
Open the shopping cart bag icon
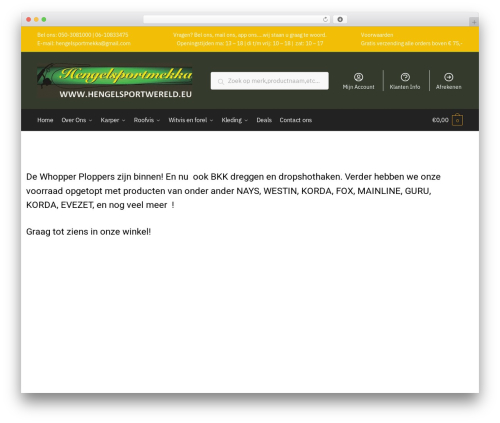[x=457, y=120]
